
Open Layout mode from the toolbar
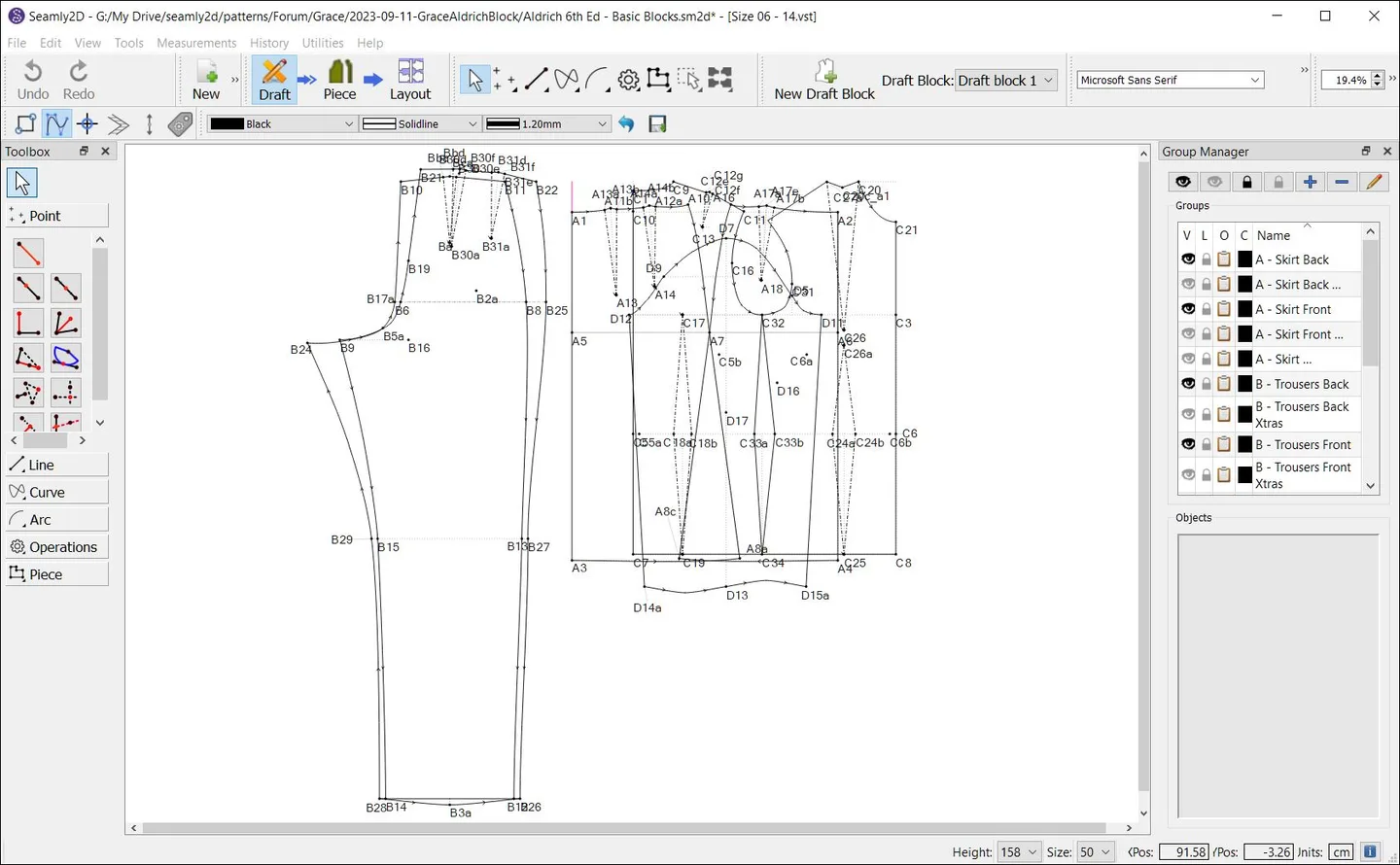click(410, 80)
